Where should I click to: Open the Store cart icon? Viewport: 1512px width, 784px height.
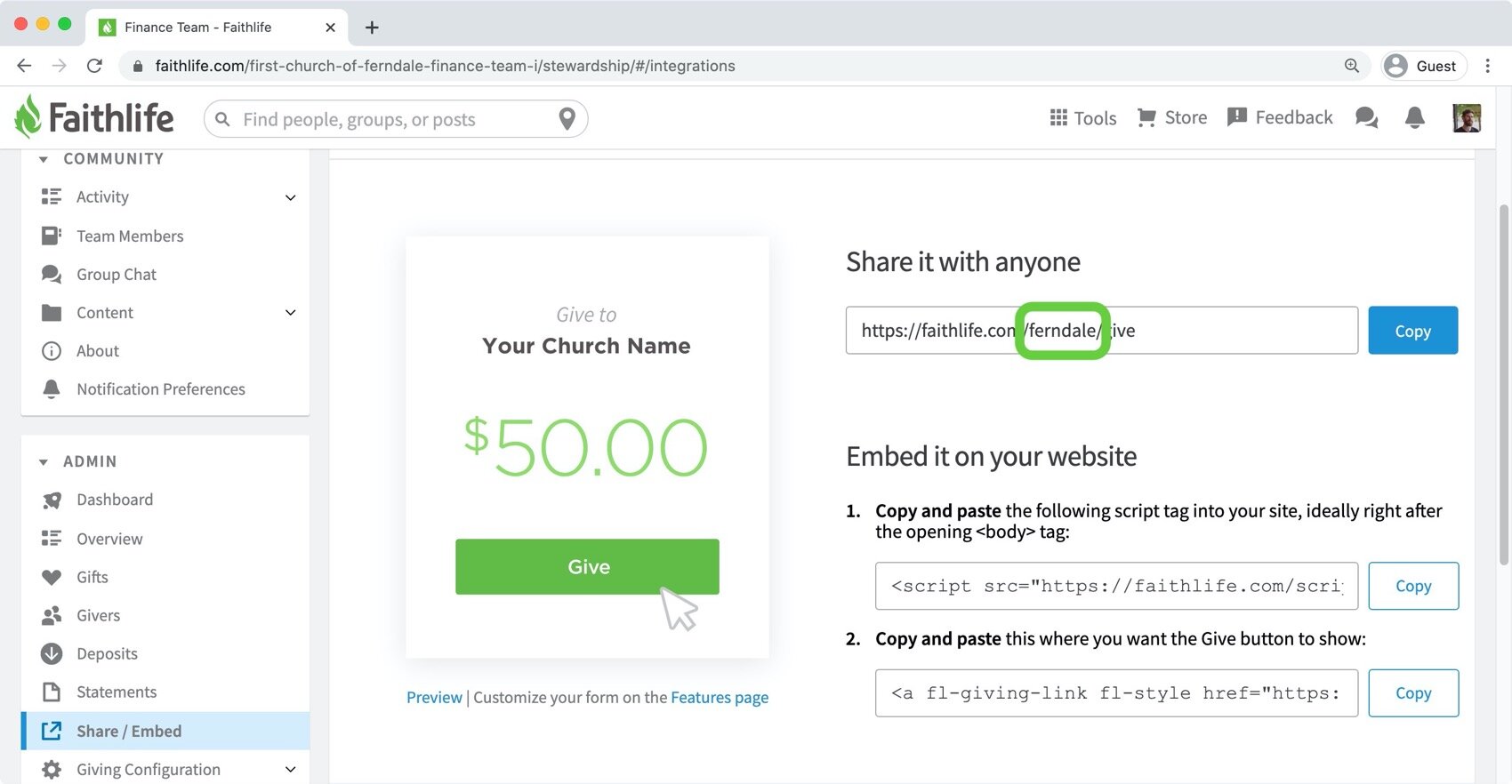tap(1146, 117)
